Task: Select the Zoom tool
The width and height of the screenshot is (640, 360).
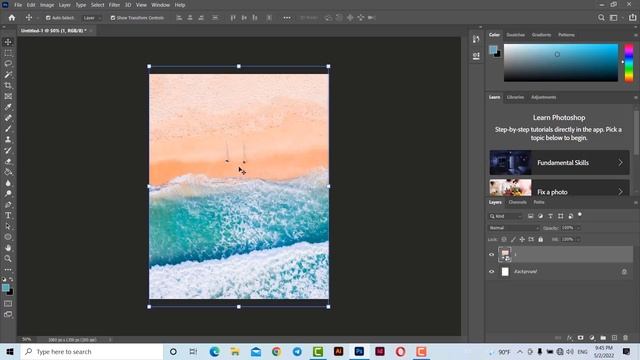Action: pyautogui.click(x=8, y=258)
